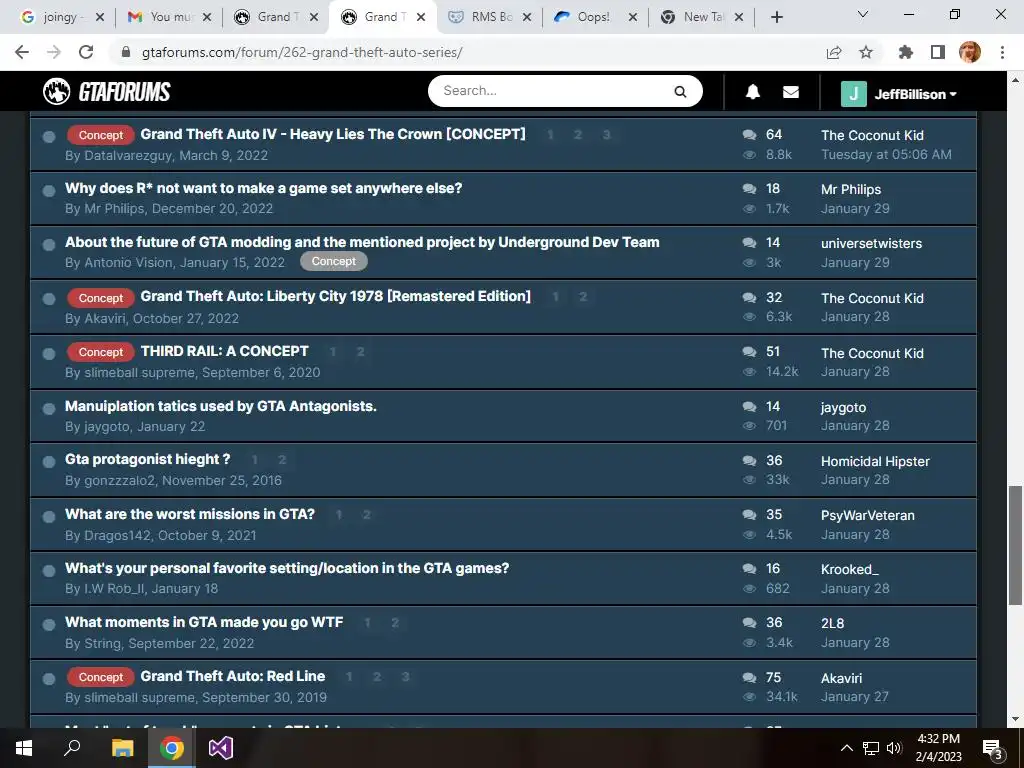Click unread dot for 'Why does R* not want'

[48, 191]
